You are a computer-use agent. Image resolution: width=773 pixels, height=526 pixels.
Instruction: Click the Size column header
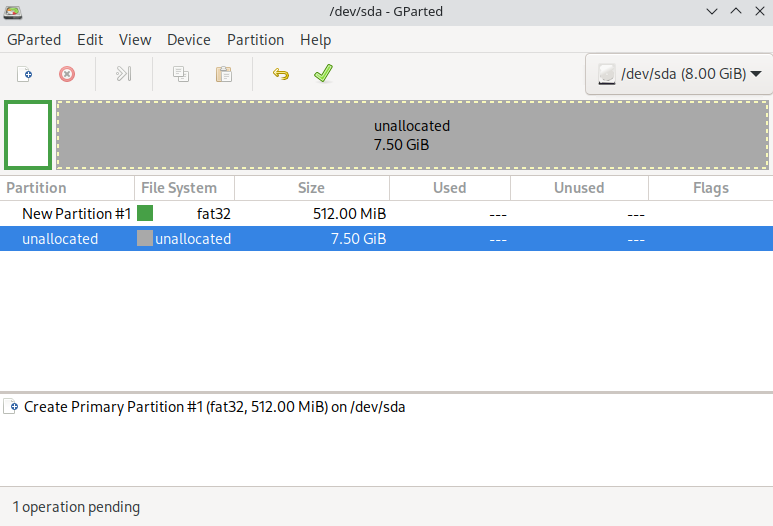click(311, 188)
